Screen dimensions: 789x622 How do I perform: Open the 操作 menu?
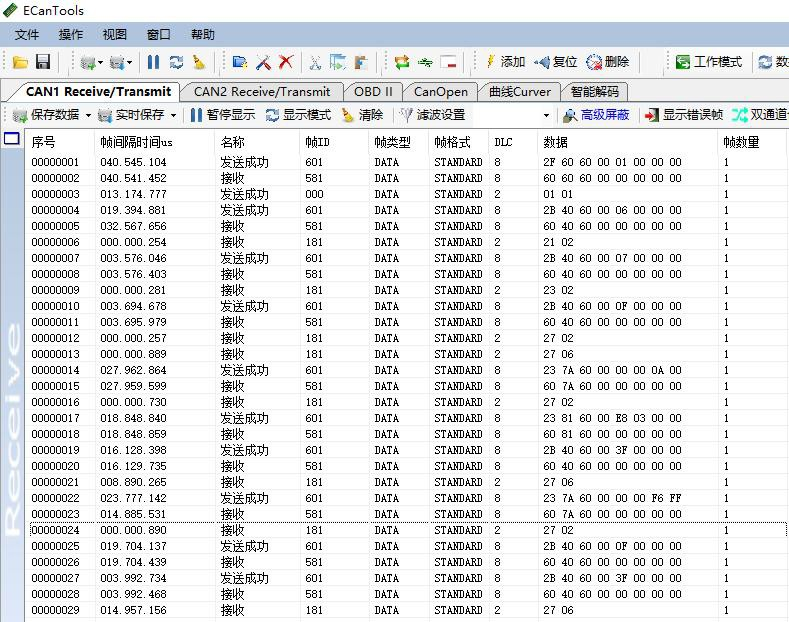[x=71, y=35]
